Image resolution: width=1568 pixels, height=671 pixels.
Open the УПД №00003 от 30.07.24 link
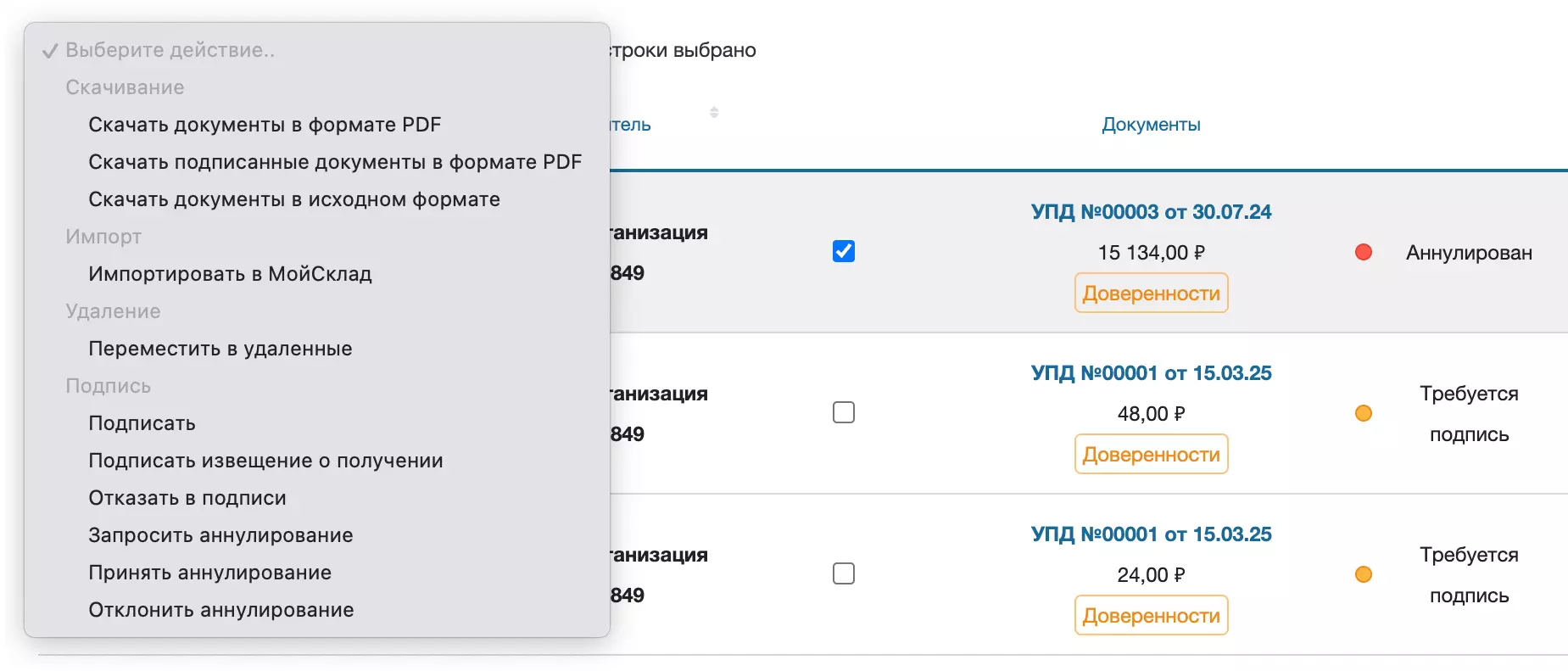pos(1151,212)
